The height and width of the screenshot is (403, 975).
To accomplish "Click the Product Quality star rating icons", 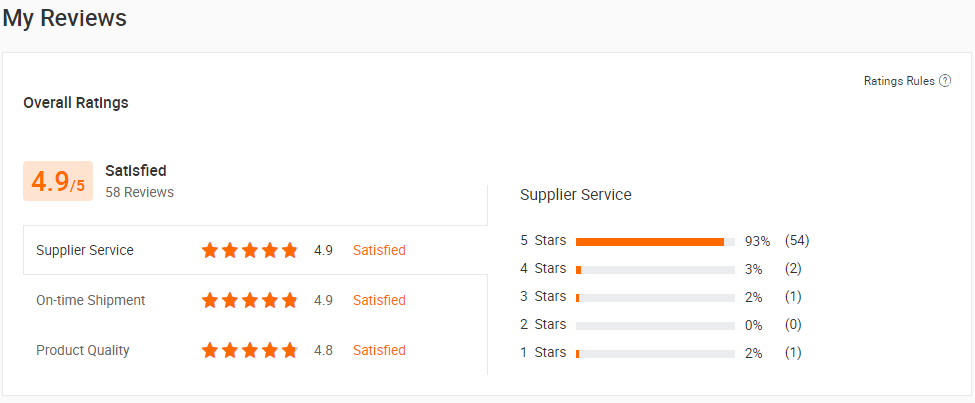I will pos(249,350).
